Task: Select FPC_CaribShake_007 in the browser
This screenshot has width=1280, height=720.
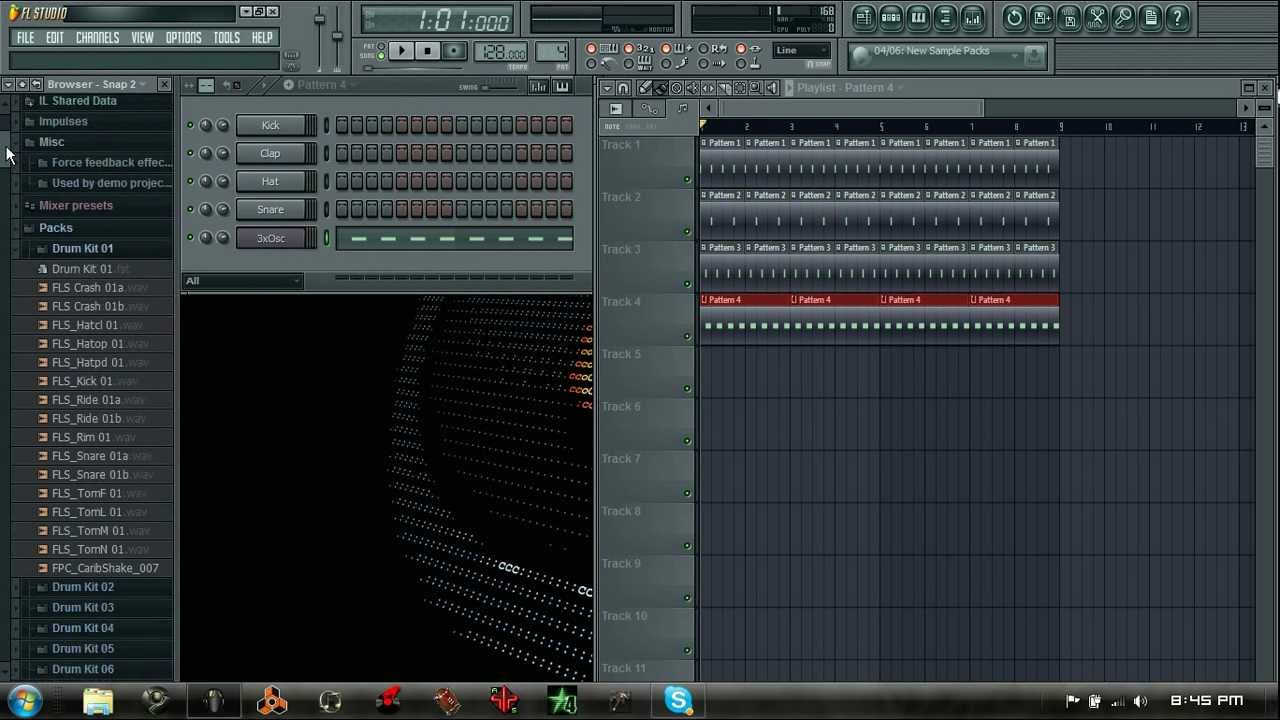Action: tap(105, 568)
